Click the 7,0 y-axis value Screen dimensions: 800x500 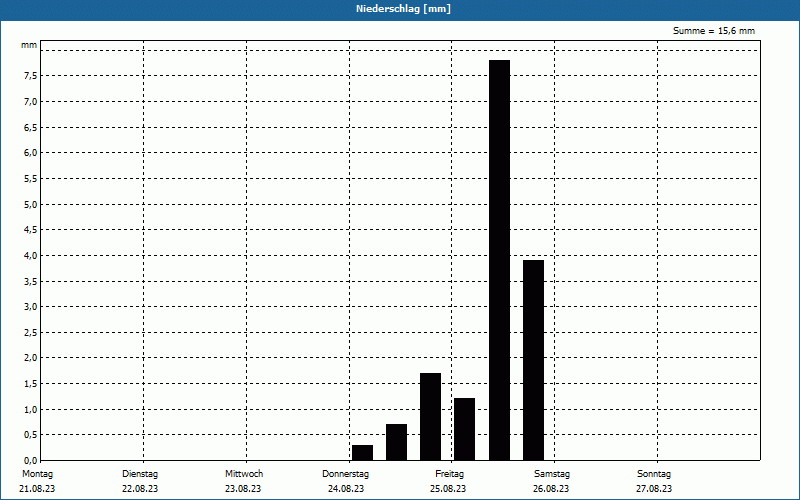(x=31, y=102)
